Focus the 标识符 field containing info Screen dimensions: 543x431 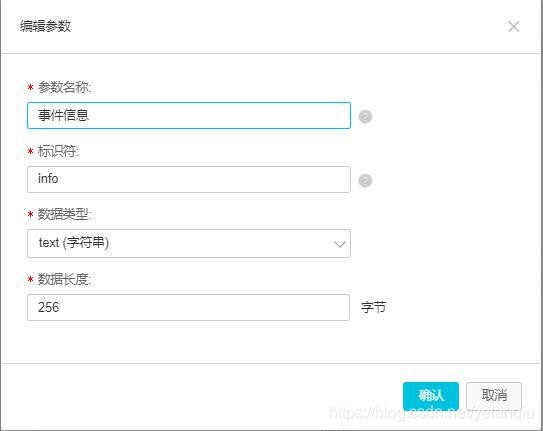coord(189,179)
